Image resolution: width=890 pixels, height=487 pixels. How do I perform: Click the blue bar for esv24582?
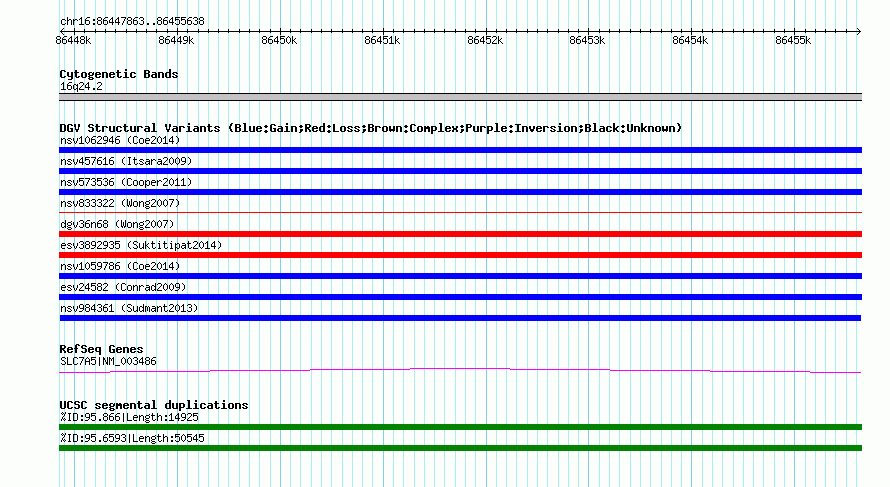point(460,297)
